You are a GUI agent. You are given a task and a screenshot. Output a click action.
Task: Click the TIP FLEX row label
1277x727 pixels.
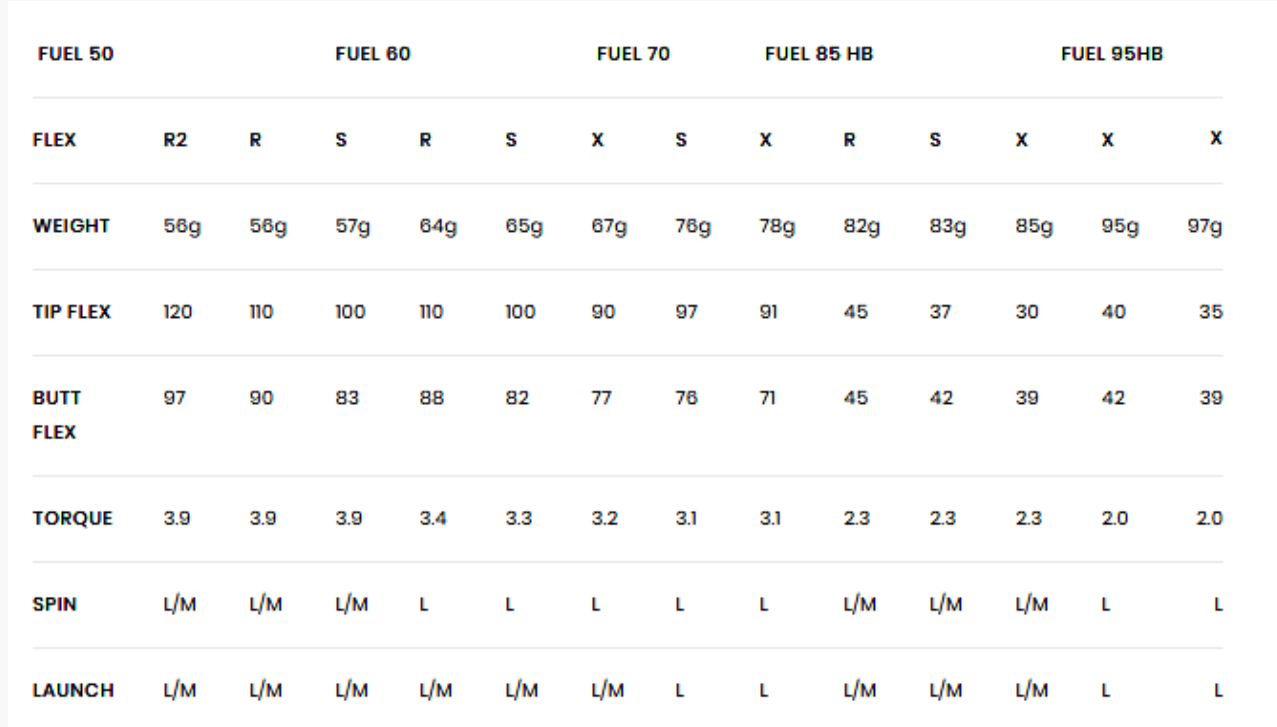pos(74,312)
